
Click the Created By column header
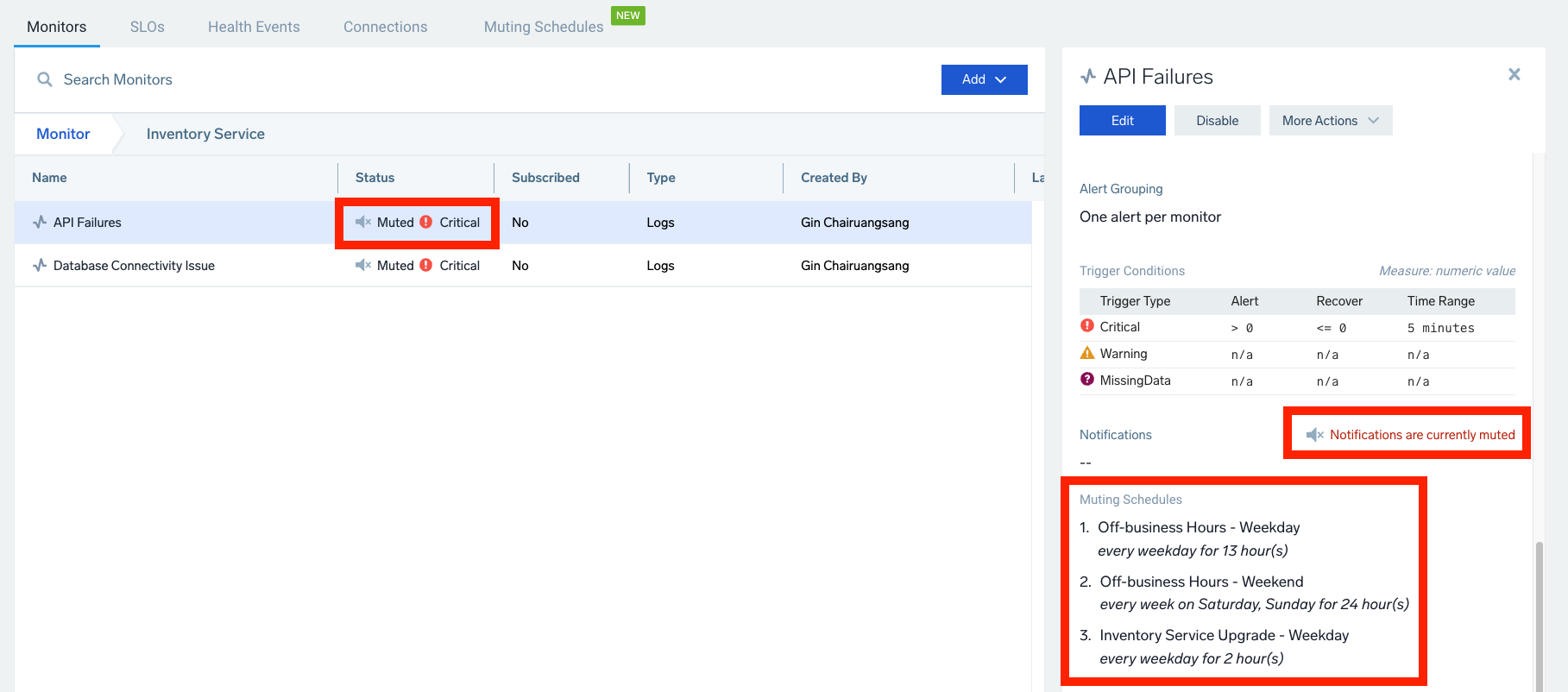click(834, 178)
